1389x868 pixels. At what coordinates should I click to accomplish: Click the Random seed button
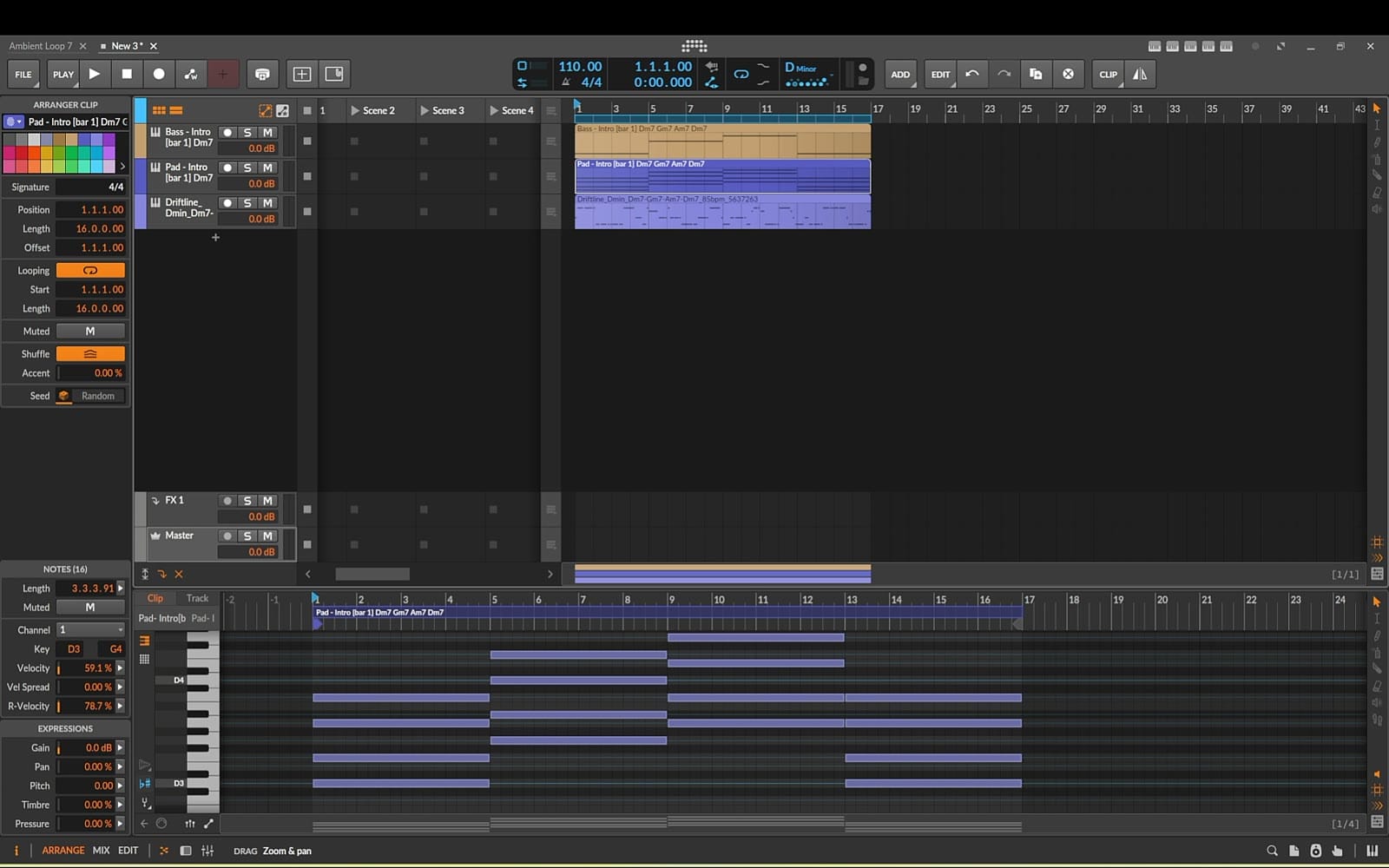pos(98,396)
